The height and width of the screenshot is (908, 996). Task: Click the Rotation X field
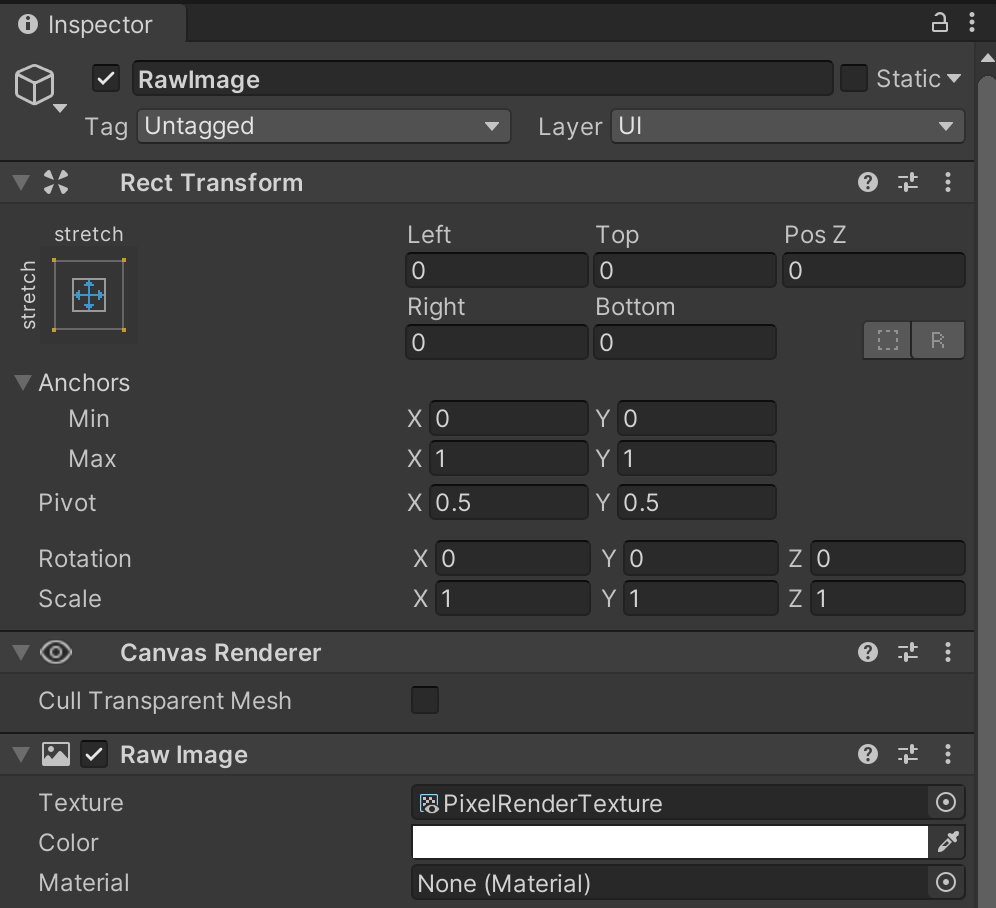[x=513, y=559]
